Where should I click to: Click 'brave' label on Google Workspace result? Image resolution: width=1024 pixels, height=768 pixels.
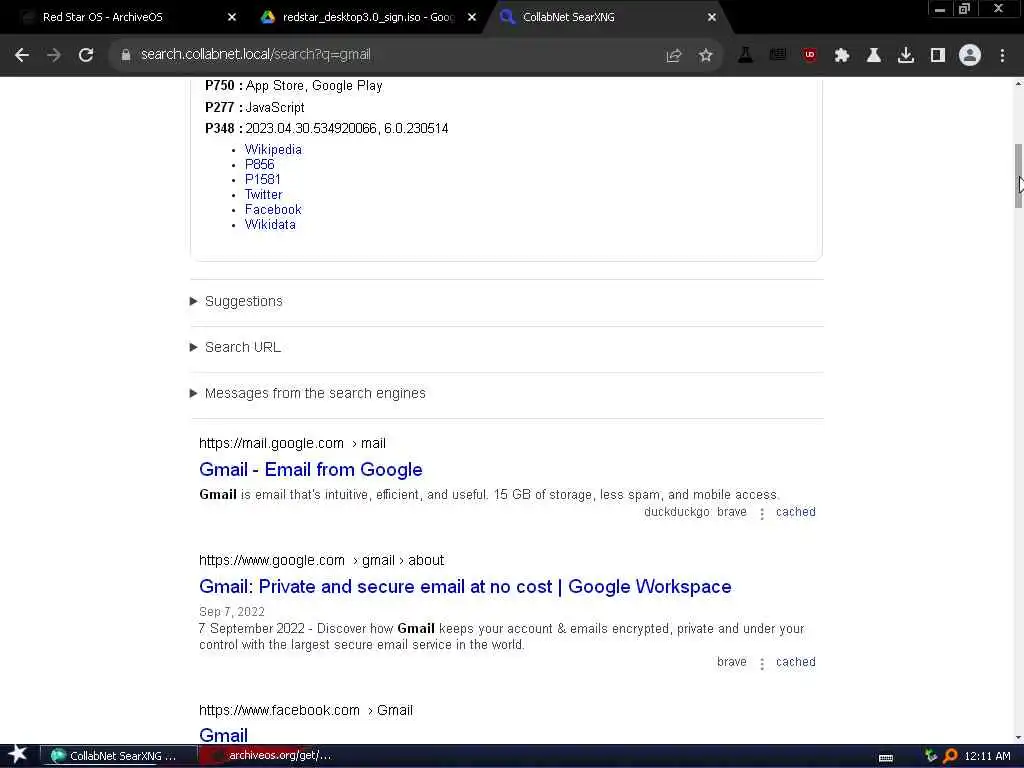point(731,662)
